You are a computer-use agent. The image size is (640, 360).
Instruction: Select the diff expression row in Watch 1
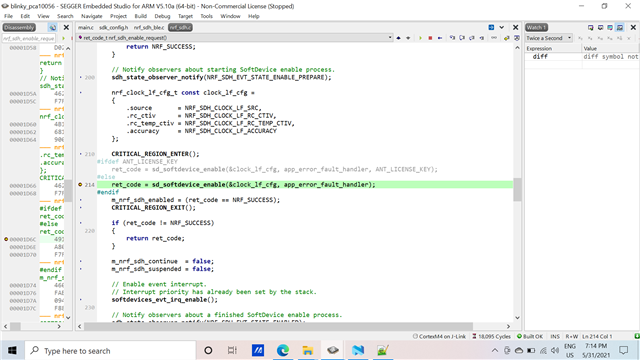[582, 57]
